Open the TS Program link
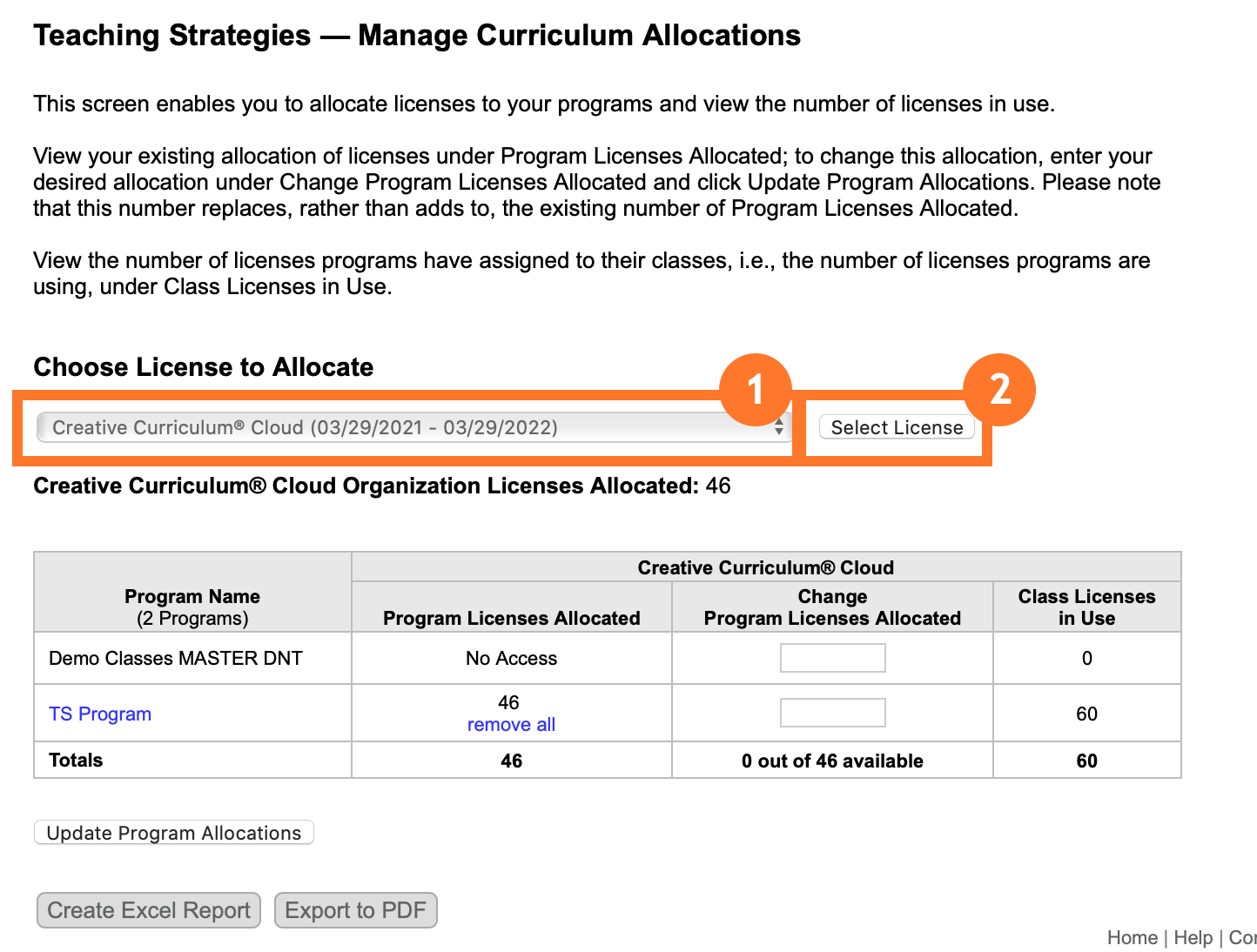Image resolution: width=1257 pixels, height=952 pixels. [x=99, y=714]
